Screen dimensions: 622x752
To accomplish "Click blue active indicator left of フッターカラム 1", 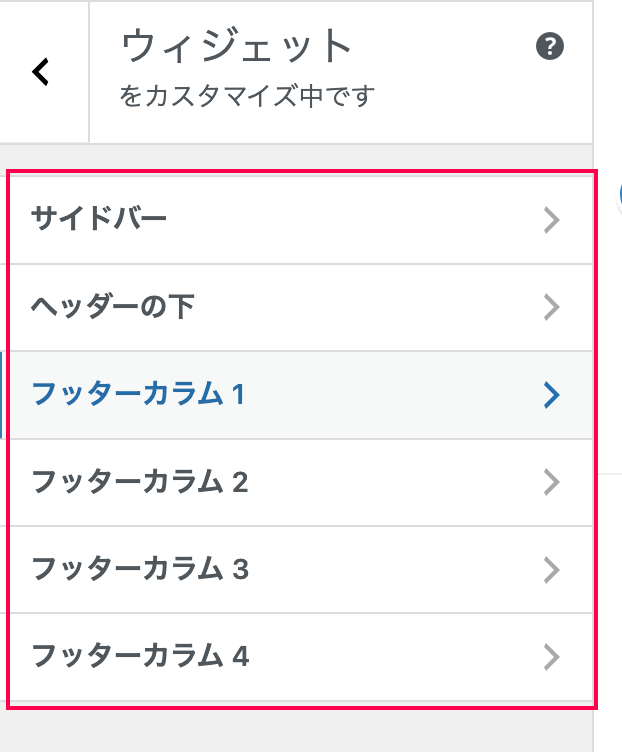I will (x=1, y=395).
